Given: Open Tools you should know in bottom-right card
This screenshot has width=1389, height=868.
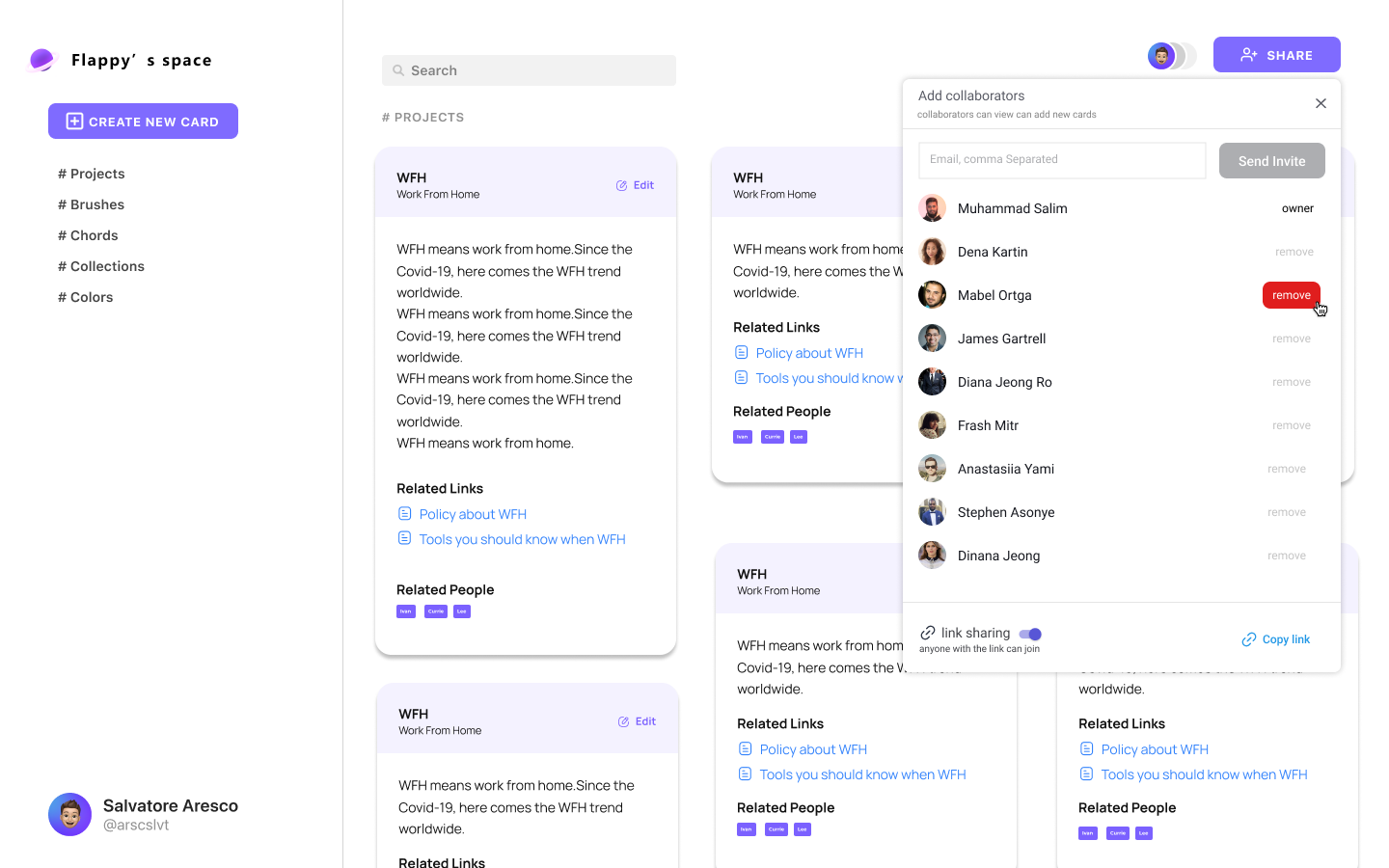Looking at the screenshot, I should tap(1204, 774).
